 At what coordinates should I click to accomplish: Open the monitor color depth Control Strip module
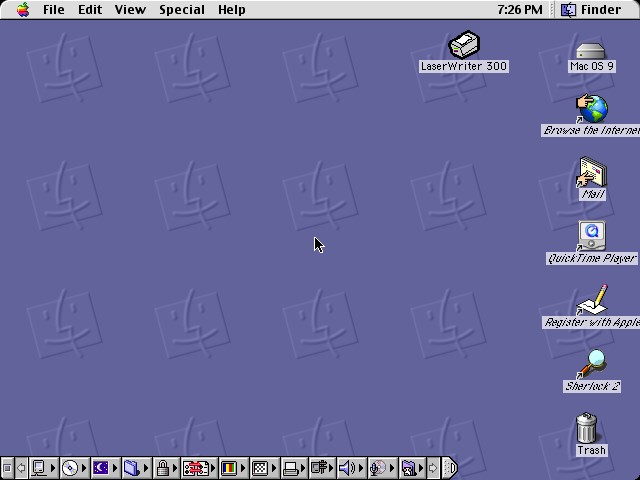(232, 468)
